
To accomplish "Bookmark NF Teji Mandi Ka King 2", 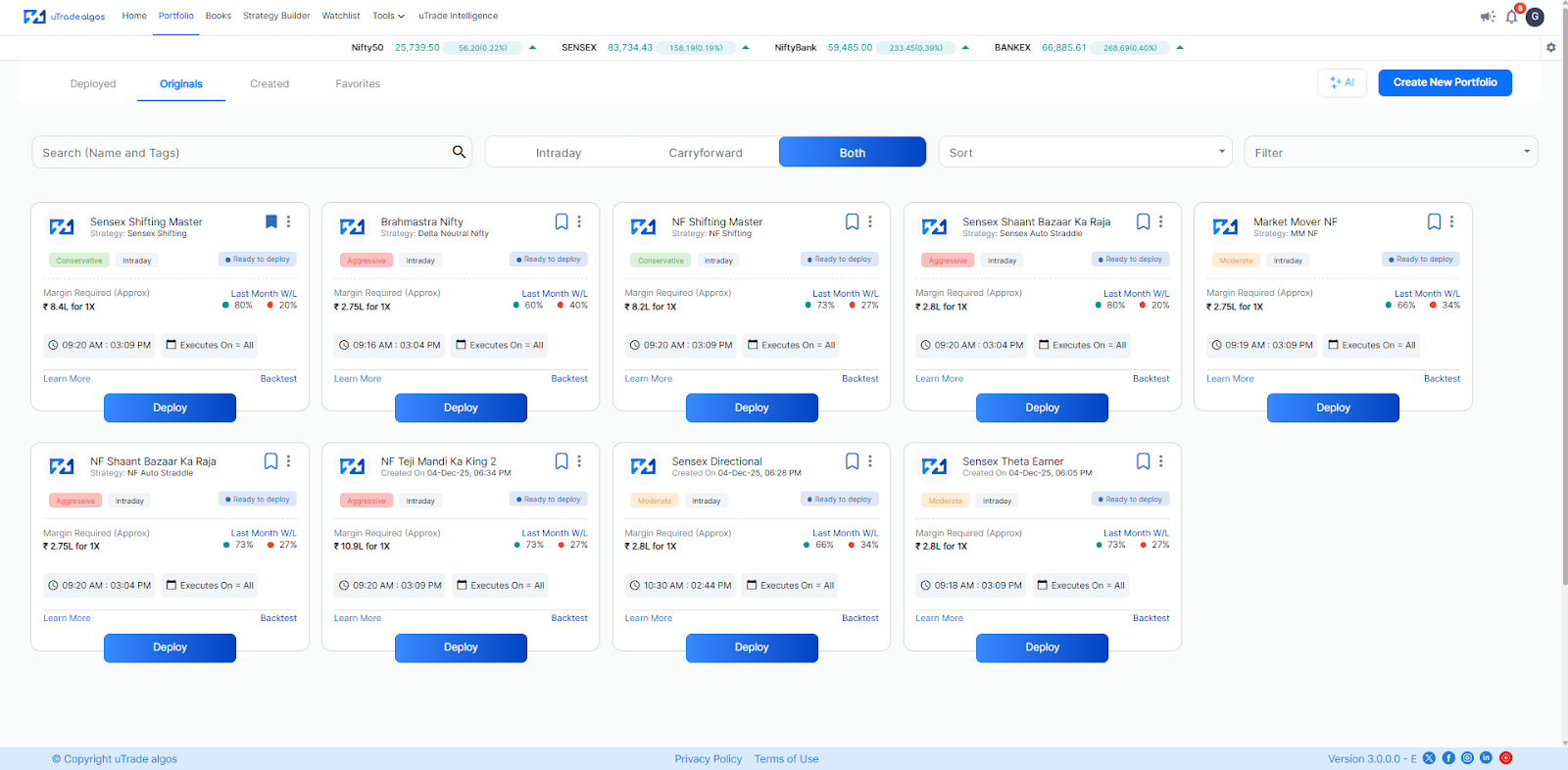I will (x=562, y=460).
